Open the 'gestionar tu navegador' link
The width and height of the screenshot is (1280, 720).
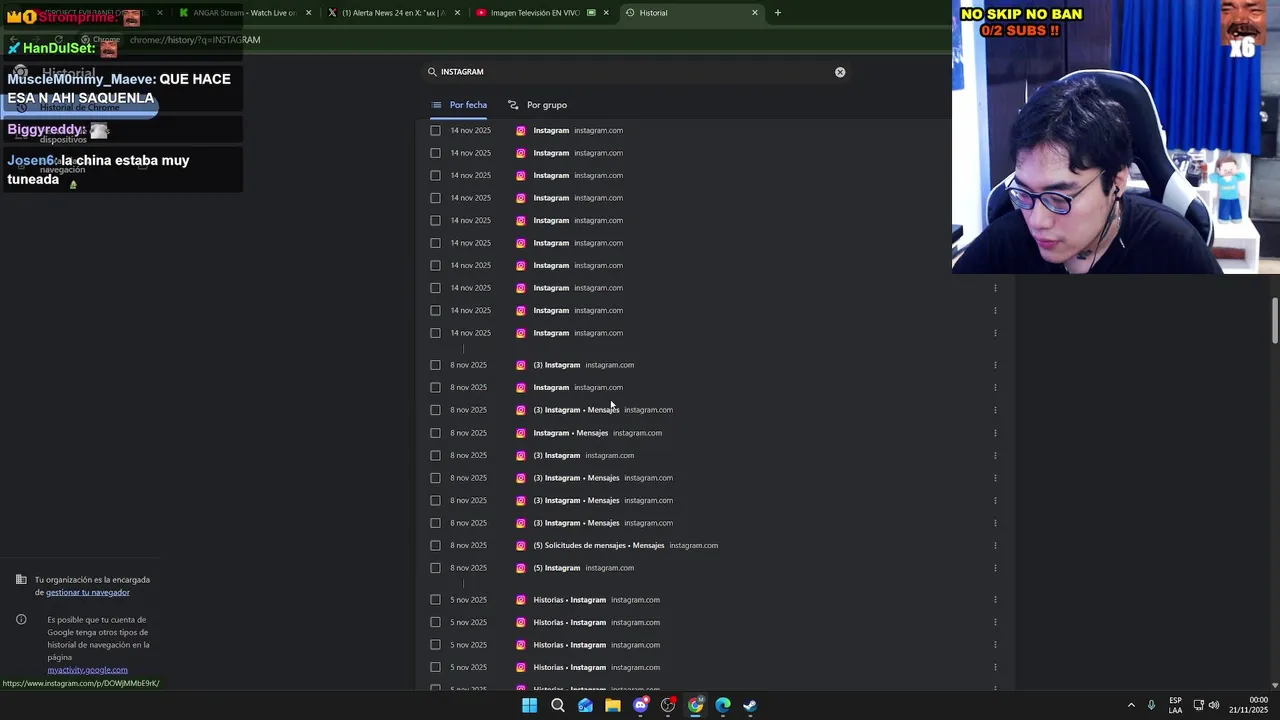click(x=88, y=592)
